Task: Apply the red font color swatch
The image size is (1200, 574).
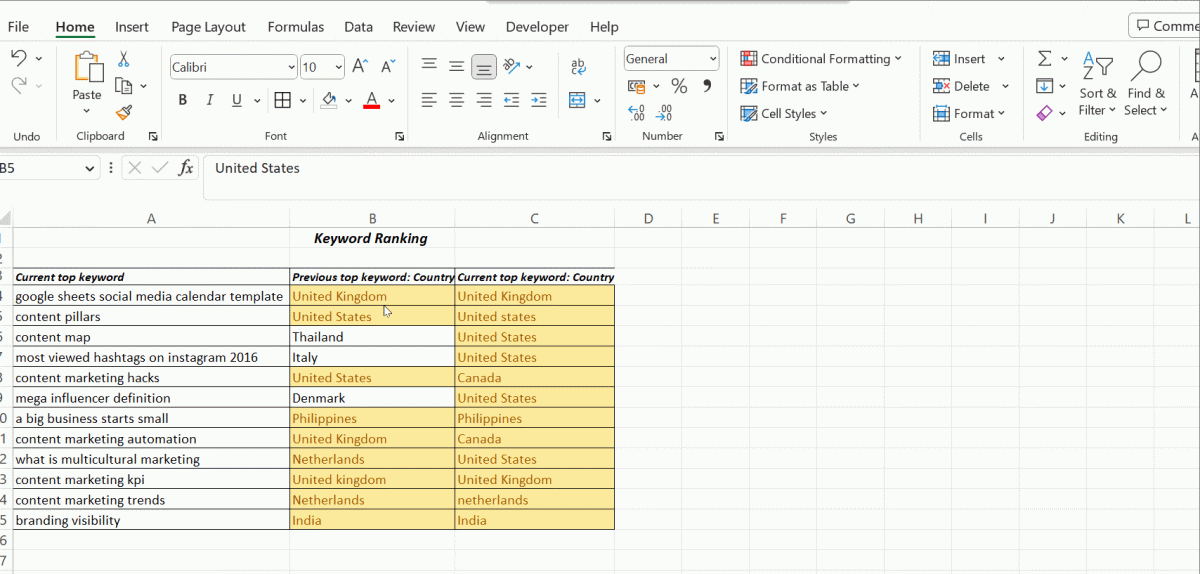Action: tap(371, 100)
